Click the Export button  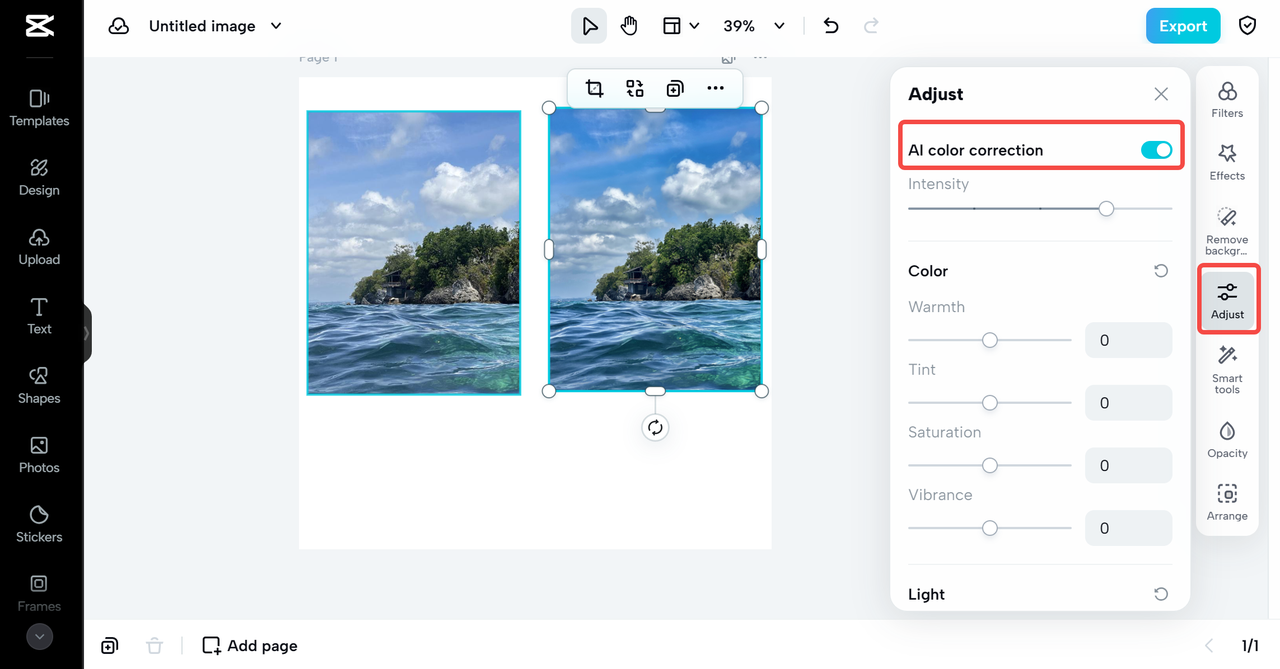1183,26
